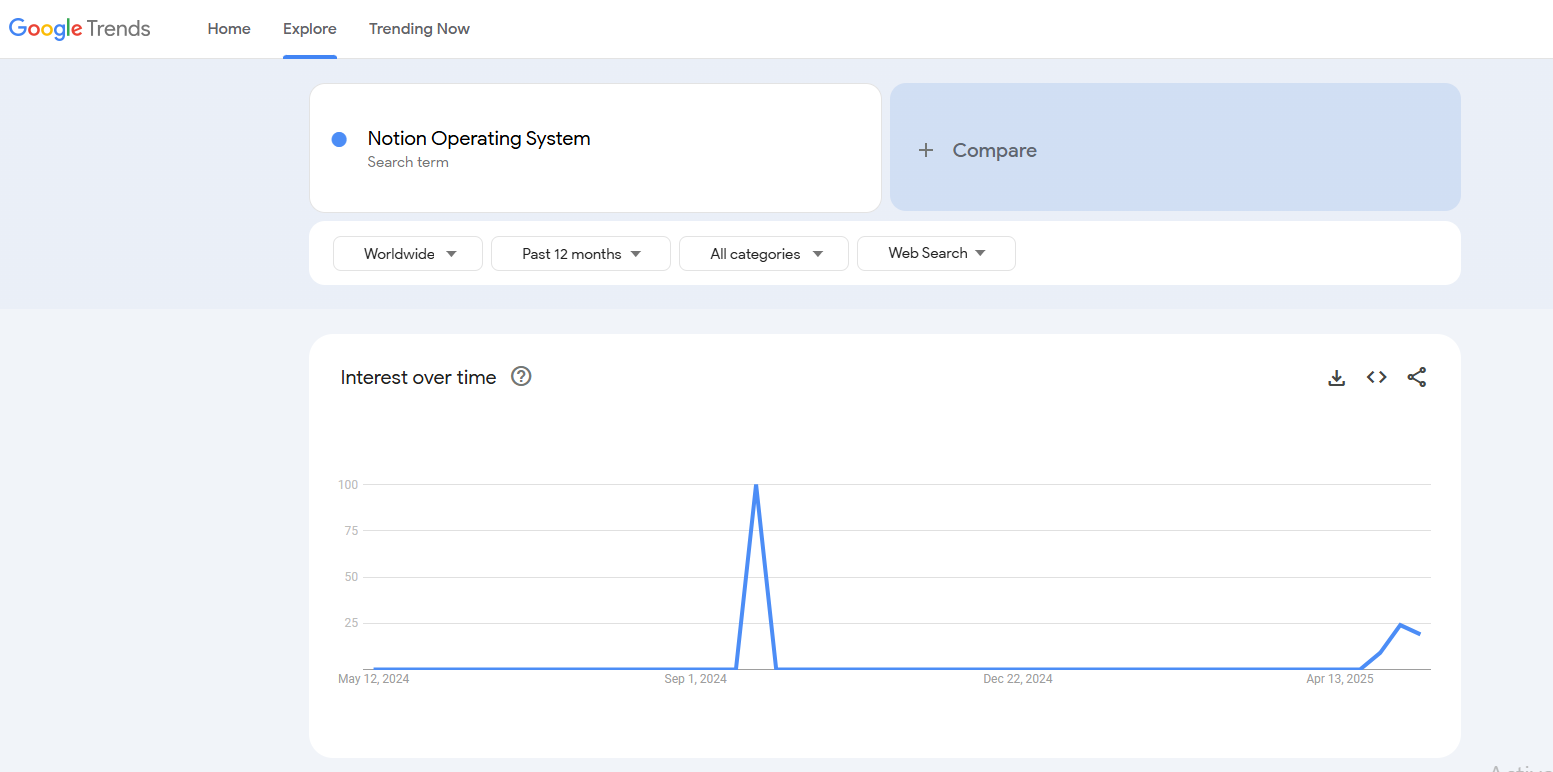Open the Past 12 months time range dropdown
Viewport: 1553px width, 772px height.
(x=581, y=254)
